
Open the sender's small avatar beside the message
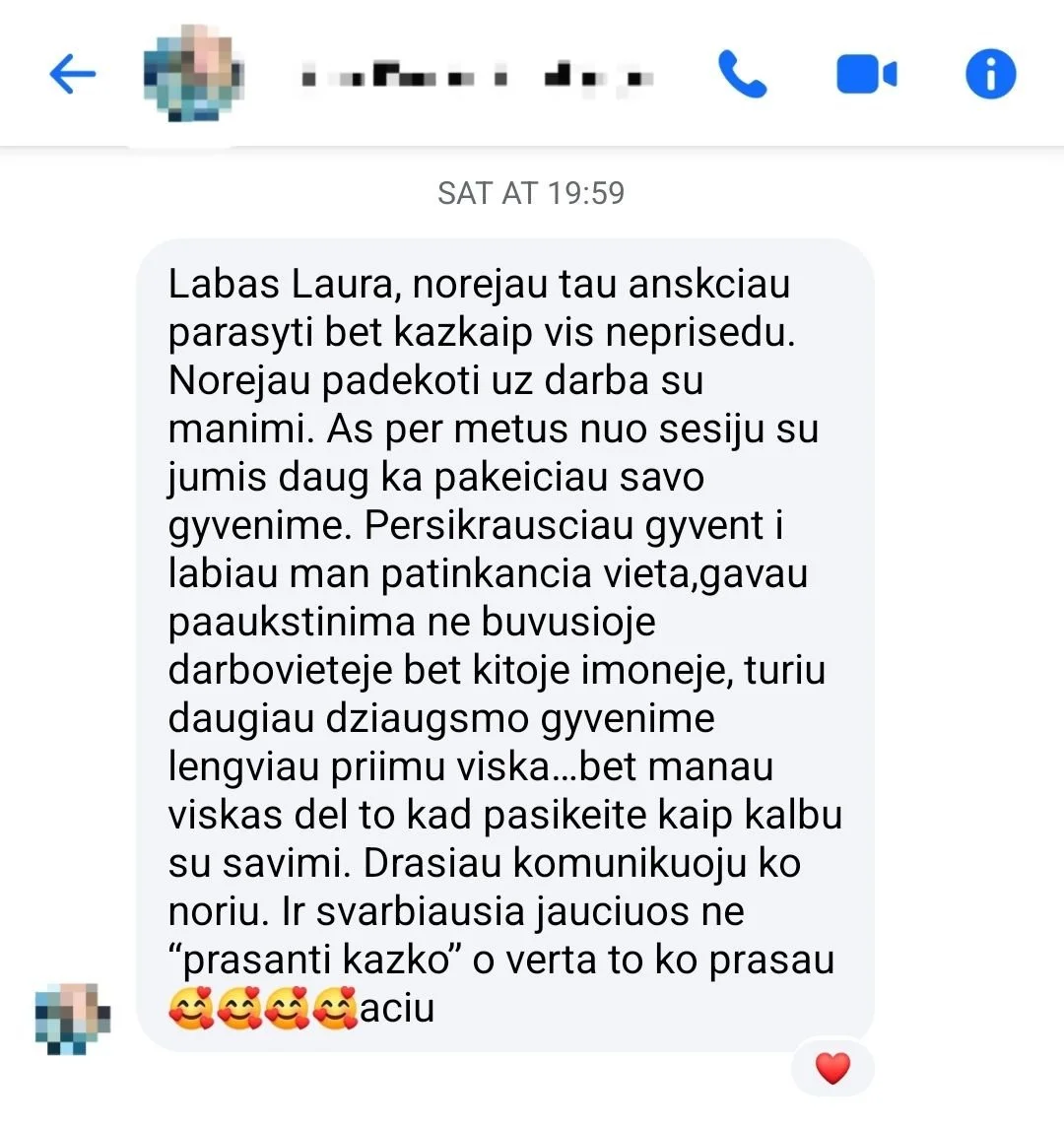tap(73, 1020)
